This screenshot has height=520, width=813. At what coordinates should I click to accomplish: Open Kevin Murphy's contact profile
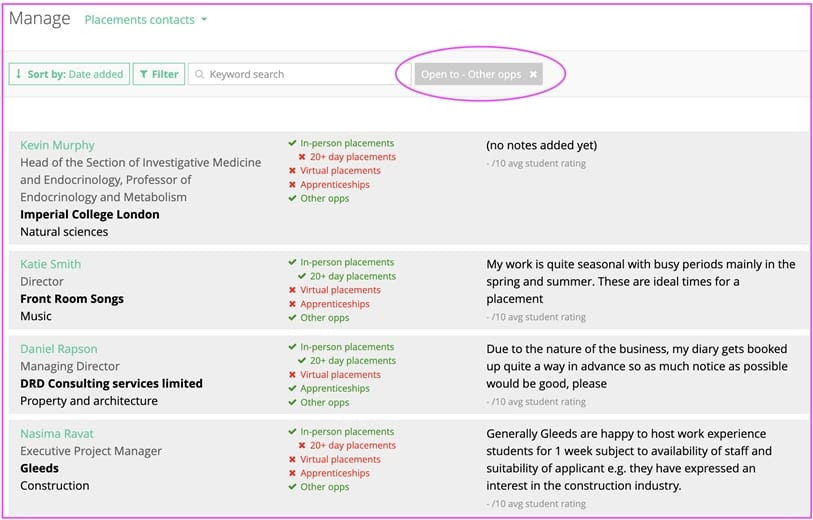point(58,145)
